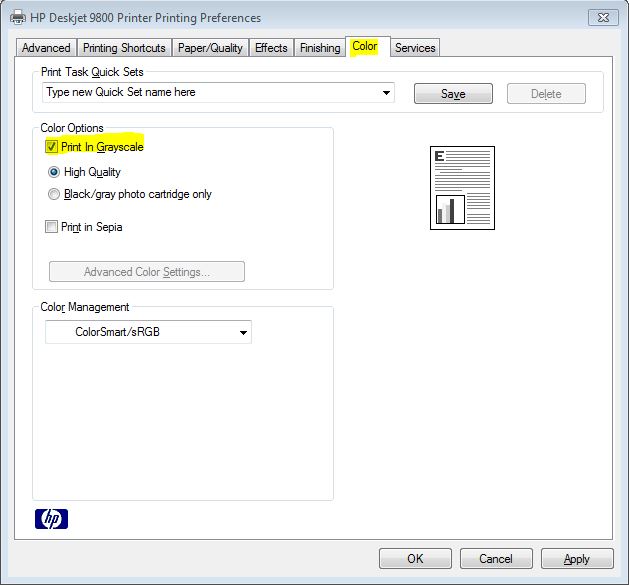Click the Delete quick set button
Image resolution: width=629 pixels, height=585 pixels.
[546, 93]
